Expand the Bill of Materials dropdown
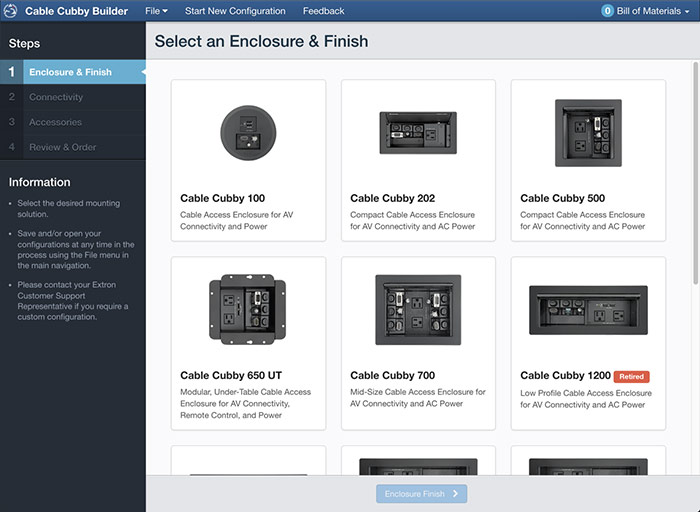 click(x=645, y=11)
